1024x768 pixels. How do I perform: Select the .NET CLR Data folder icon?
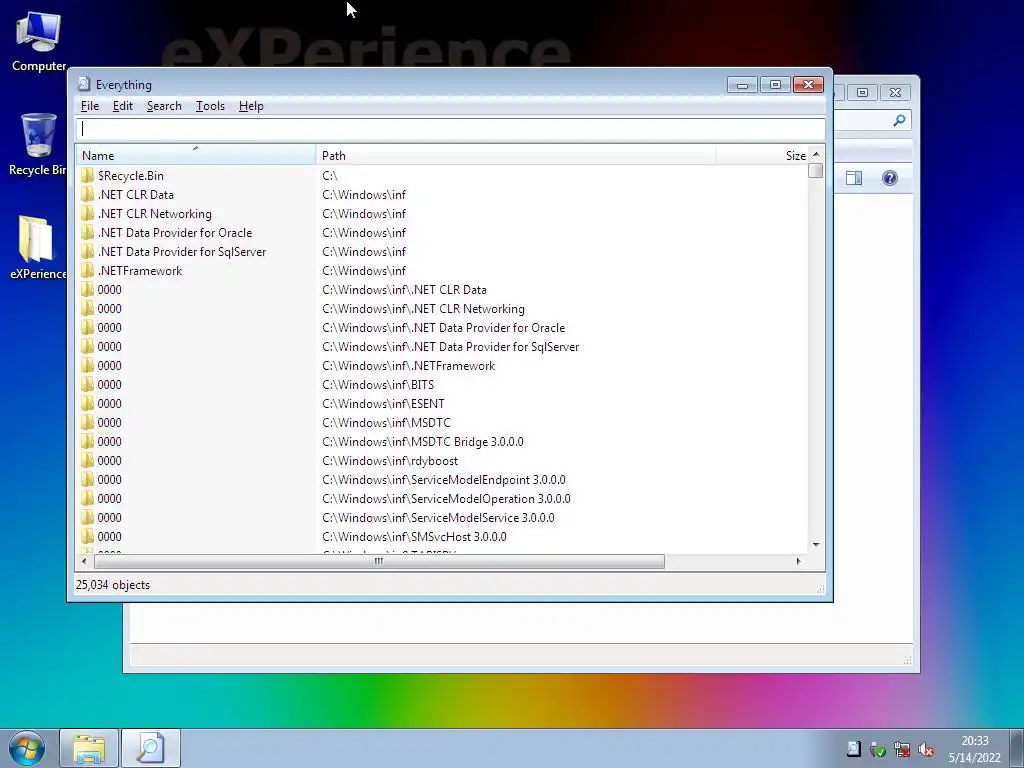88,195
